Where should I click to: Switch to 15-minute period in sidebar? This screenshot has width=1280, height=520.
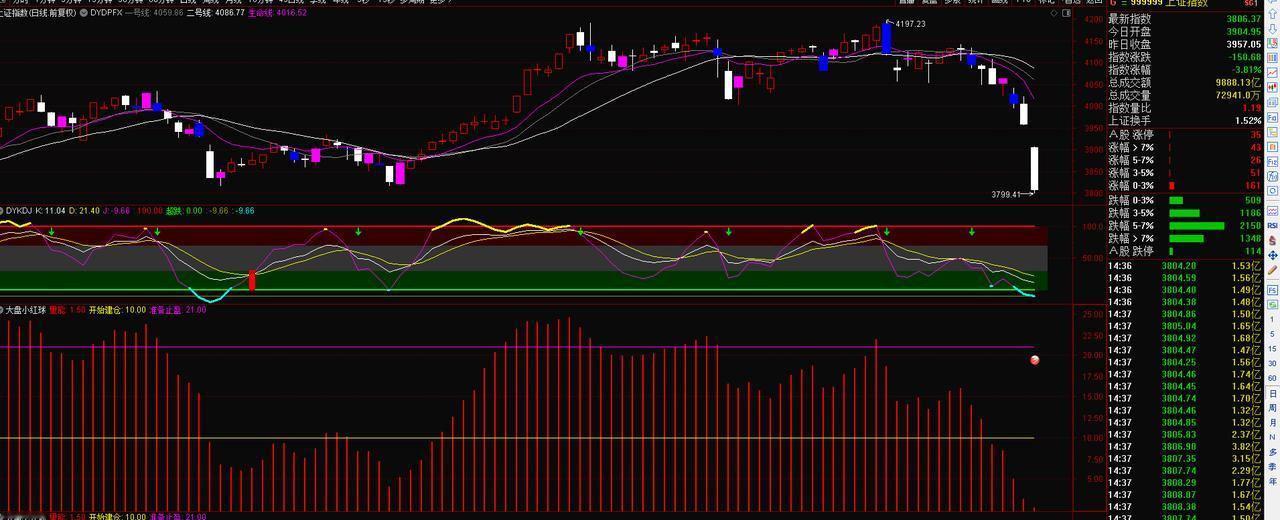(1273, 349)
